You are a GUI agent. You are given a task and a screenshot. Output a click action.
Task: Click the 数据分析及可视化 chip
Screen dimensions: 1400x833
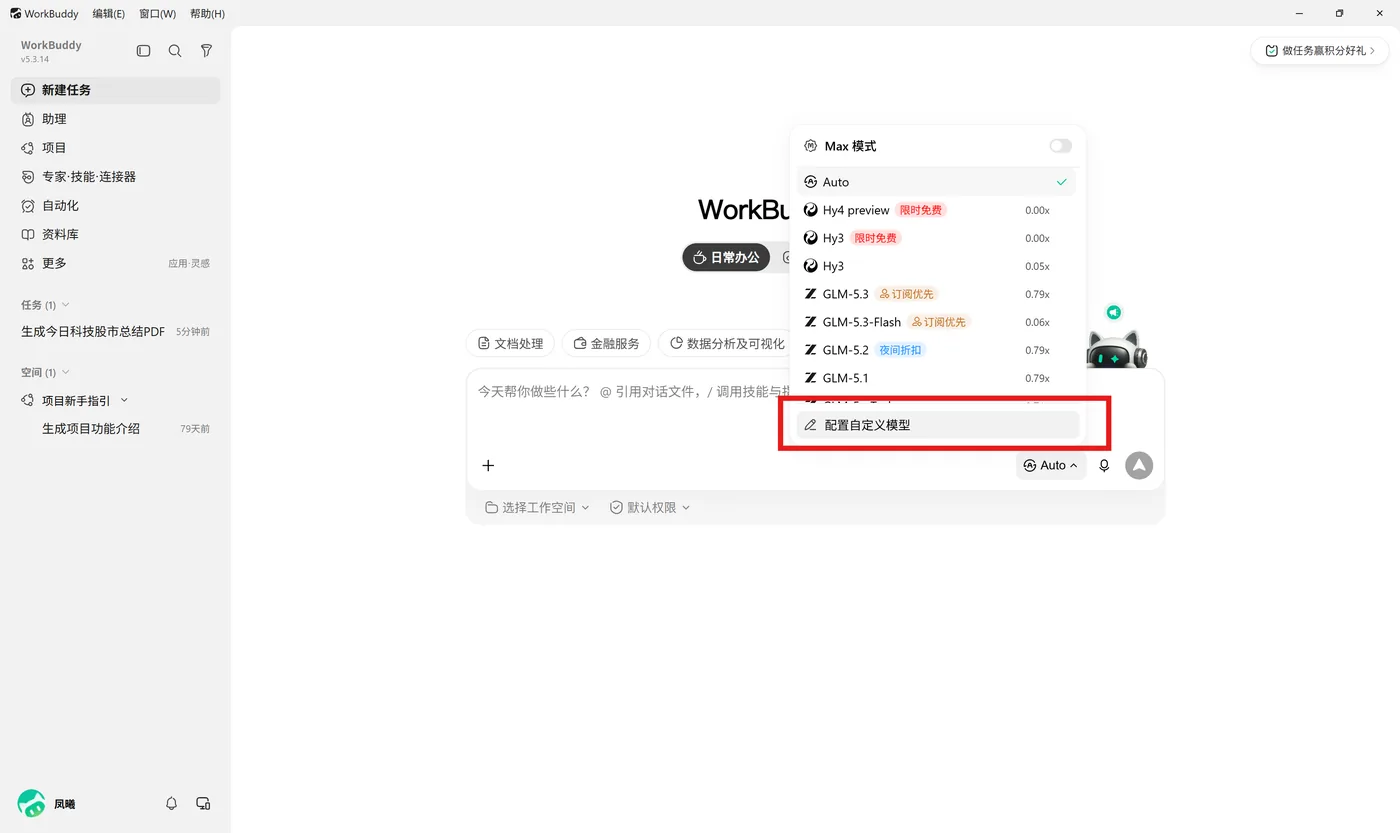coord(728,344)
